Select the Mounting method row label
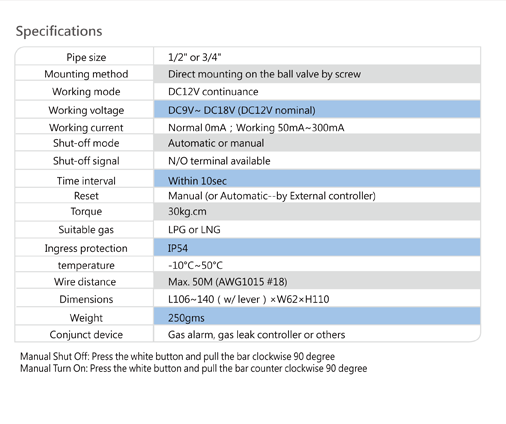Viewport: 506px width, 424px height. [86, 74]
